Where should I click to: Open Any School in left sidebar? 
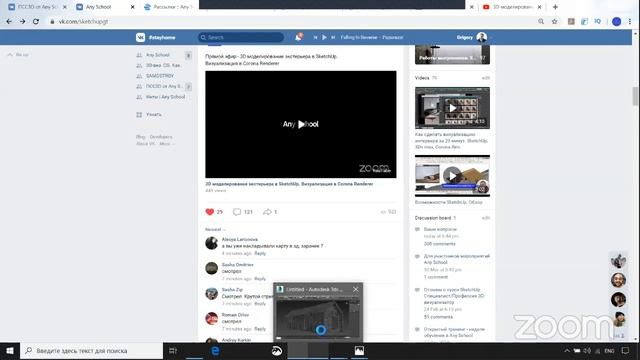point(158,55)
